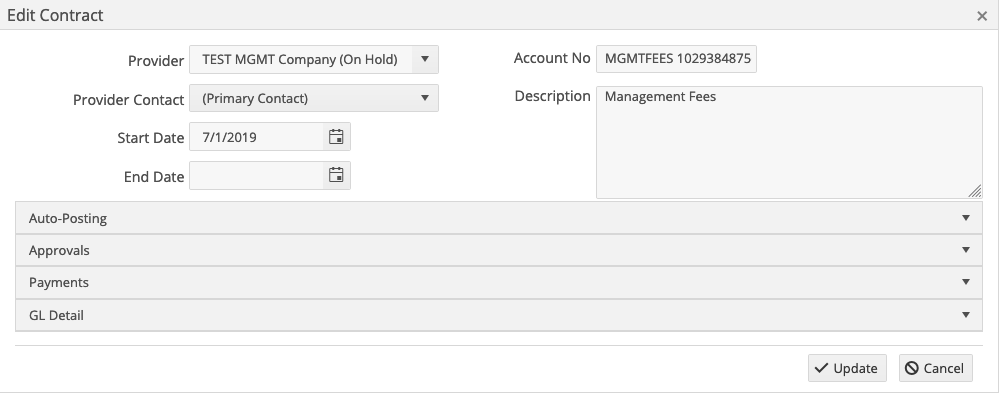Grab the Description resize handle
This screenshot has width=999, height=393.
[975, 191]
